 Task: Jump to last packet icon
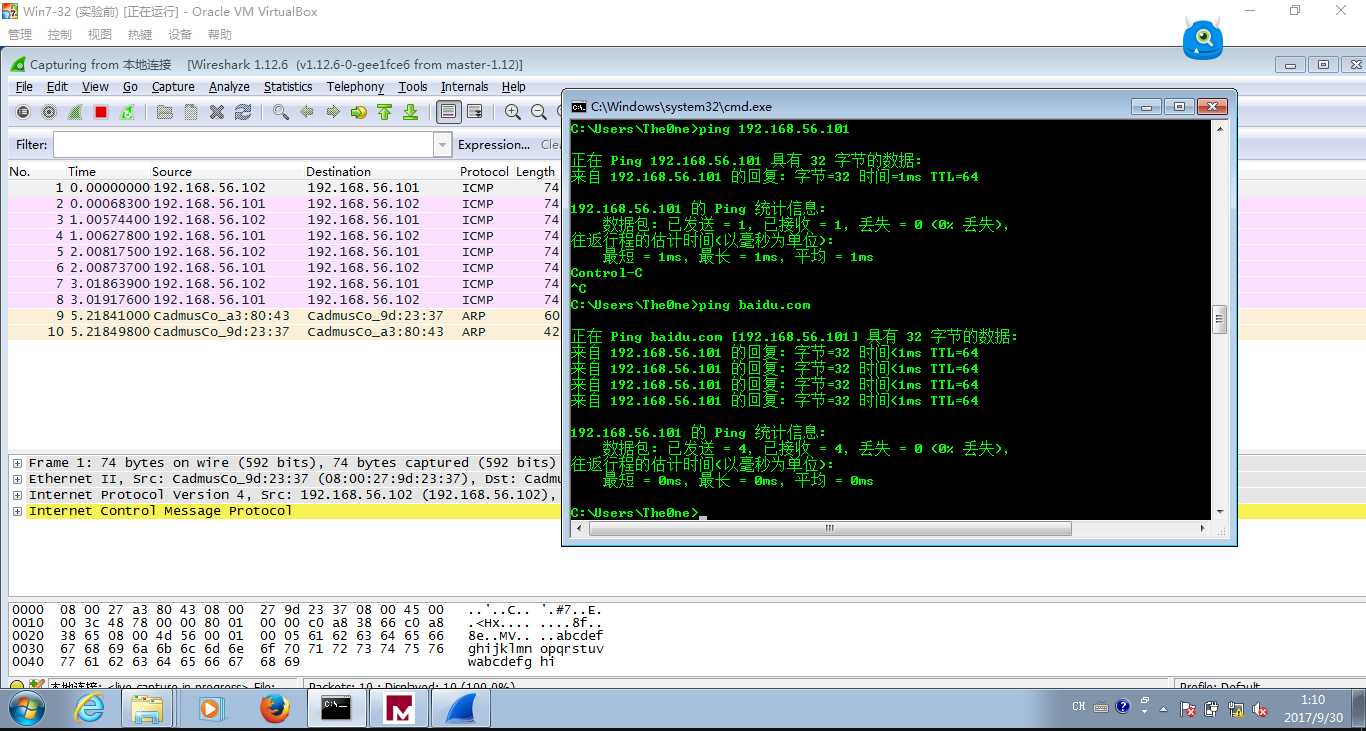coord(410,113)
